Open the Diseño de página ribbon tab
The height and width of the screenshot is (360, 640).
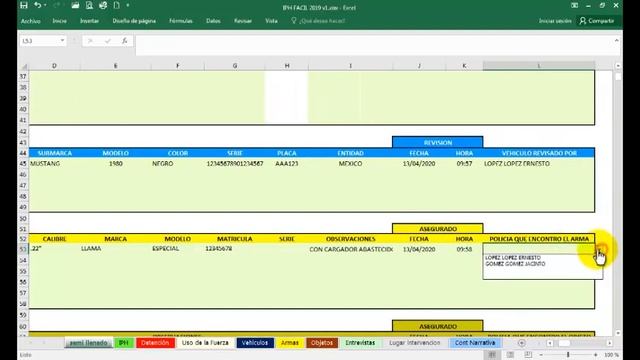(134, 21)
